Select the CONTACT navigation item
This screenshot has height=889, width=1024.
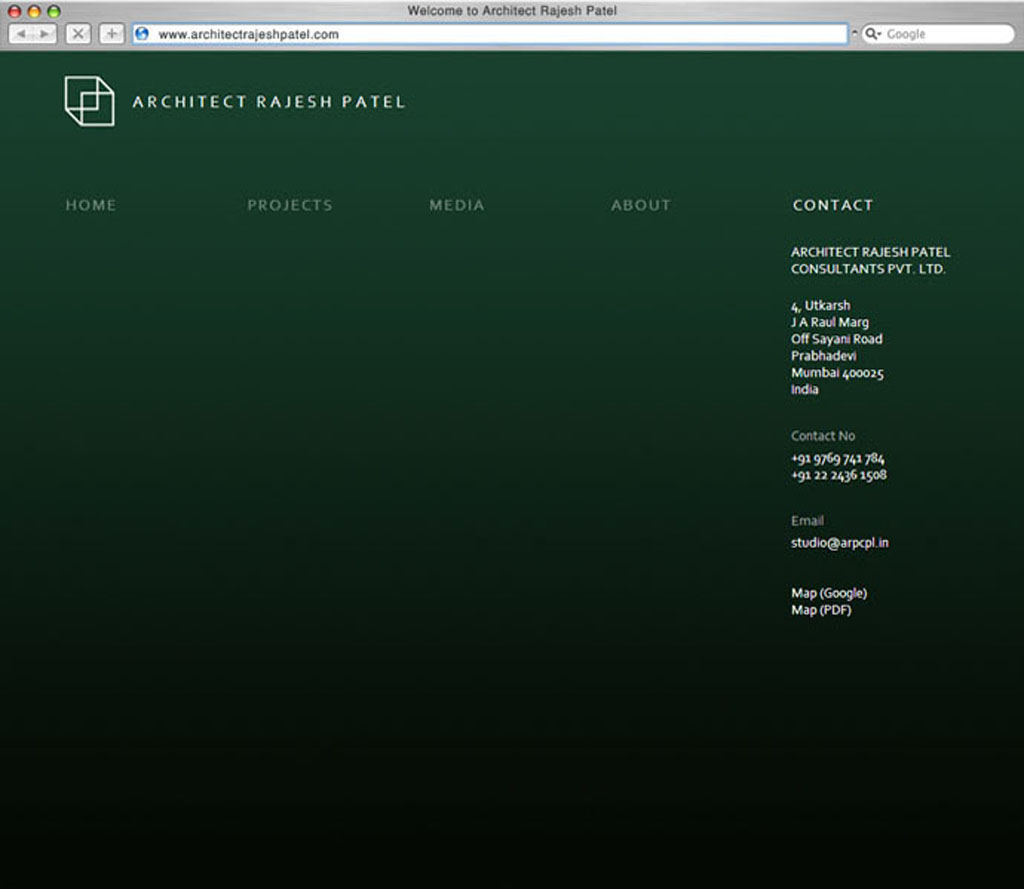(x=833, y=205)
